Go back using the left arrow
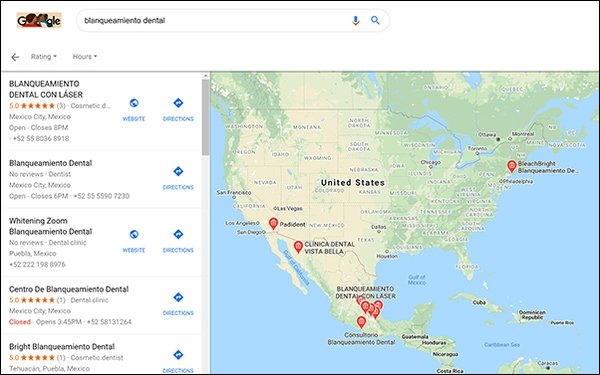Viewport: 600px width, 375px height. point(15,57)
